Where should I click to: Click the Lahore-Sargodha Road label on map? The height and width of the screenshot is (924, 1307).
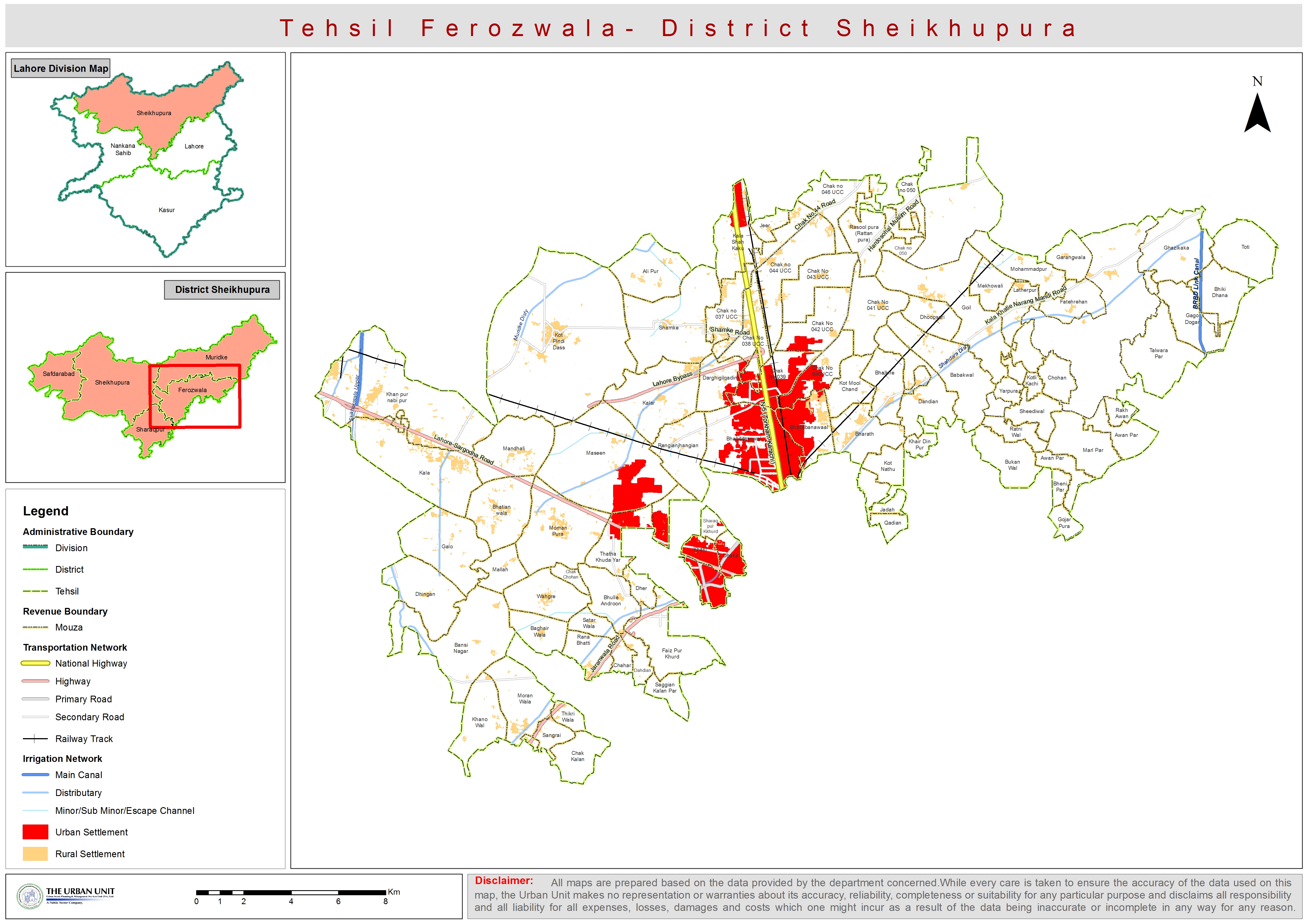[x=463, y=449]
